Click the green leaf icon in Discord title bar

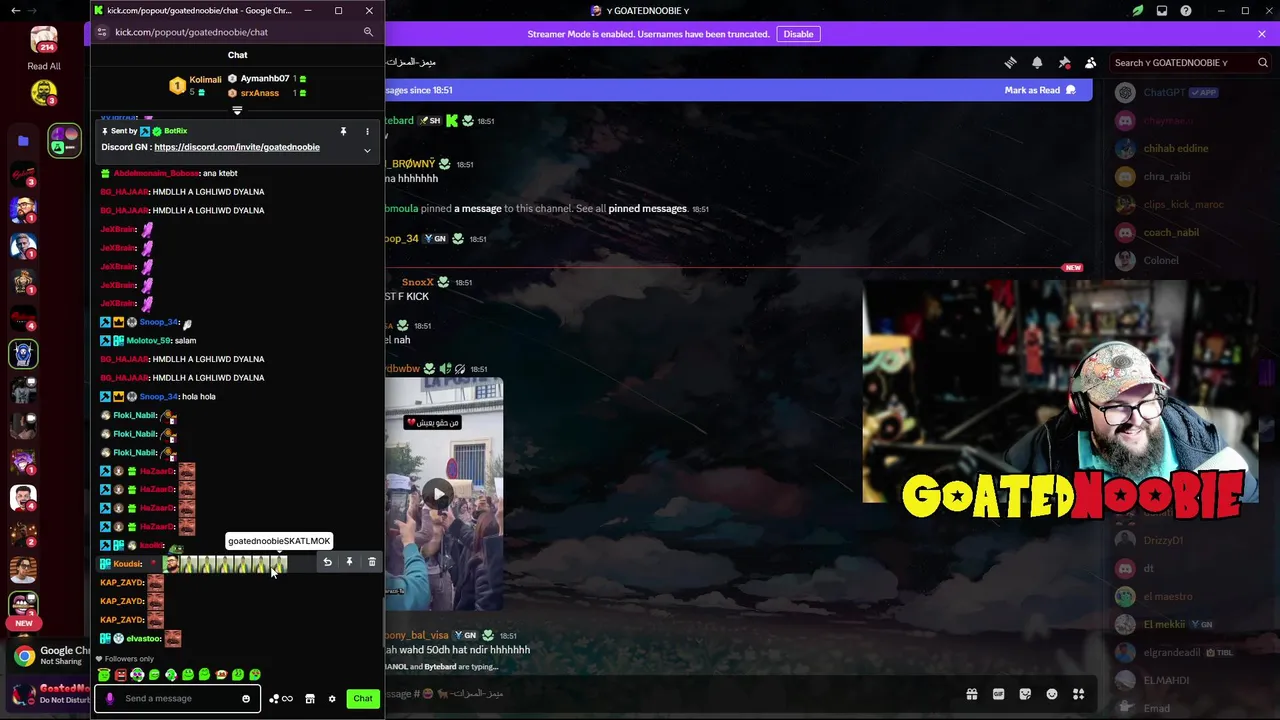(1137, 11)
